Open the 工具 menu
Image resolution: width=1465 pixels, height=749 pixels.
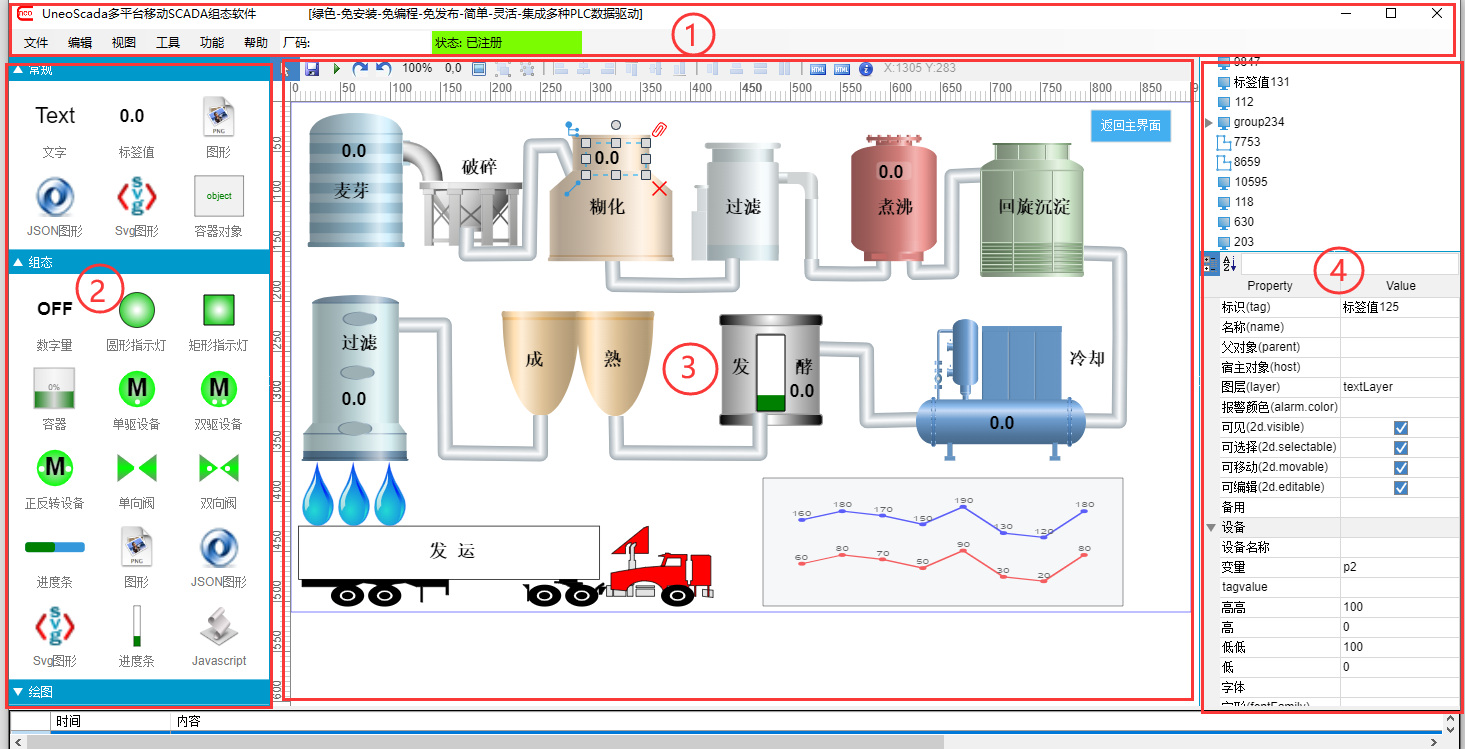168,43
